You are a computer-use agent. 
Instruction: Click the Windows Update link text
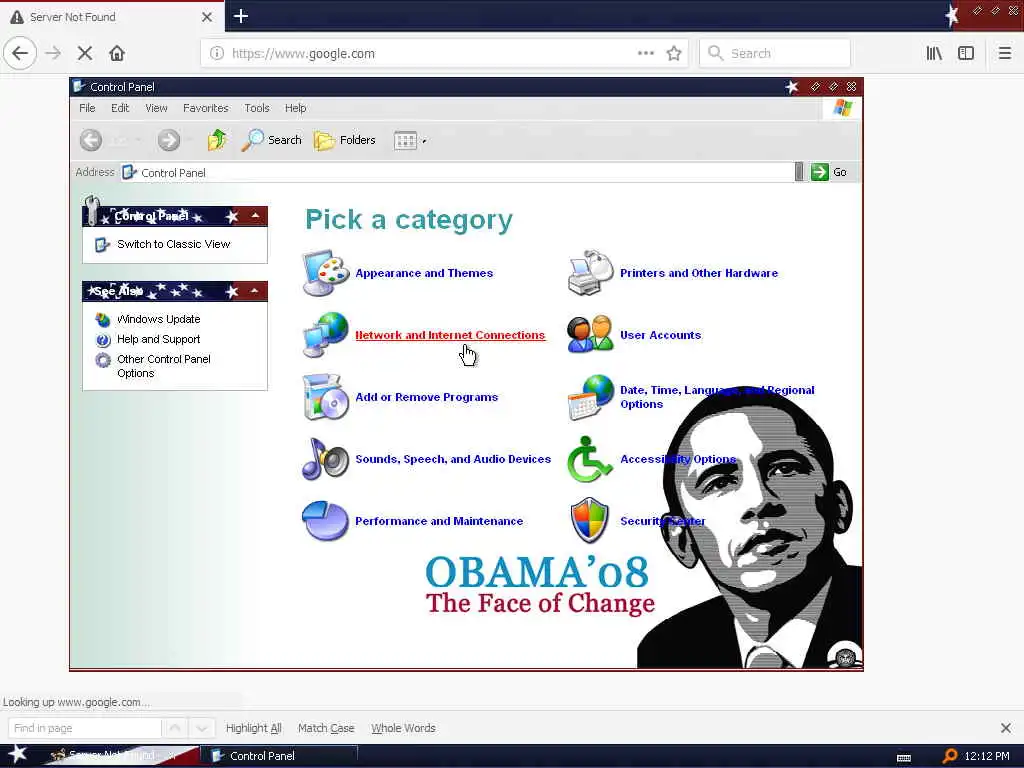(x=158, y=319)
